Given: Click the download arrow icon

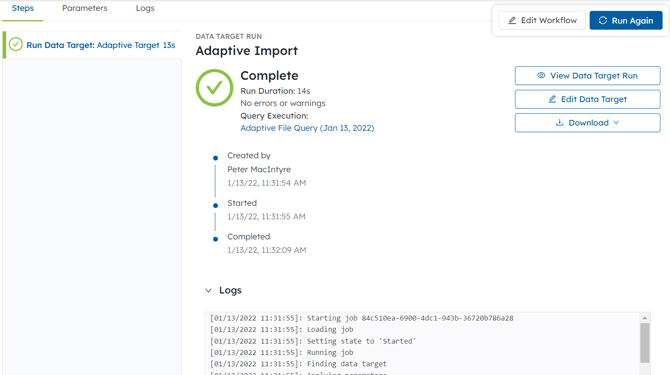Looking at the screenshot, I should click(559, 123).
